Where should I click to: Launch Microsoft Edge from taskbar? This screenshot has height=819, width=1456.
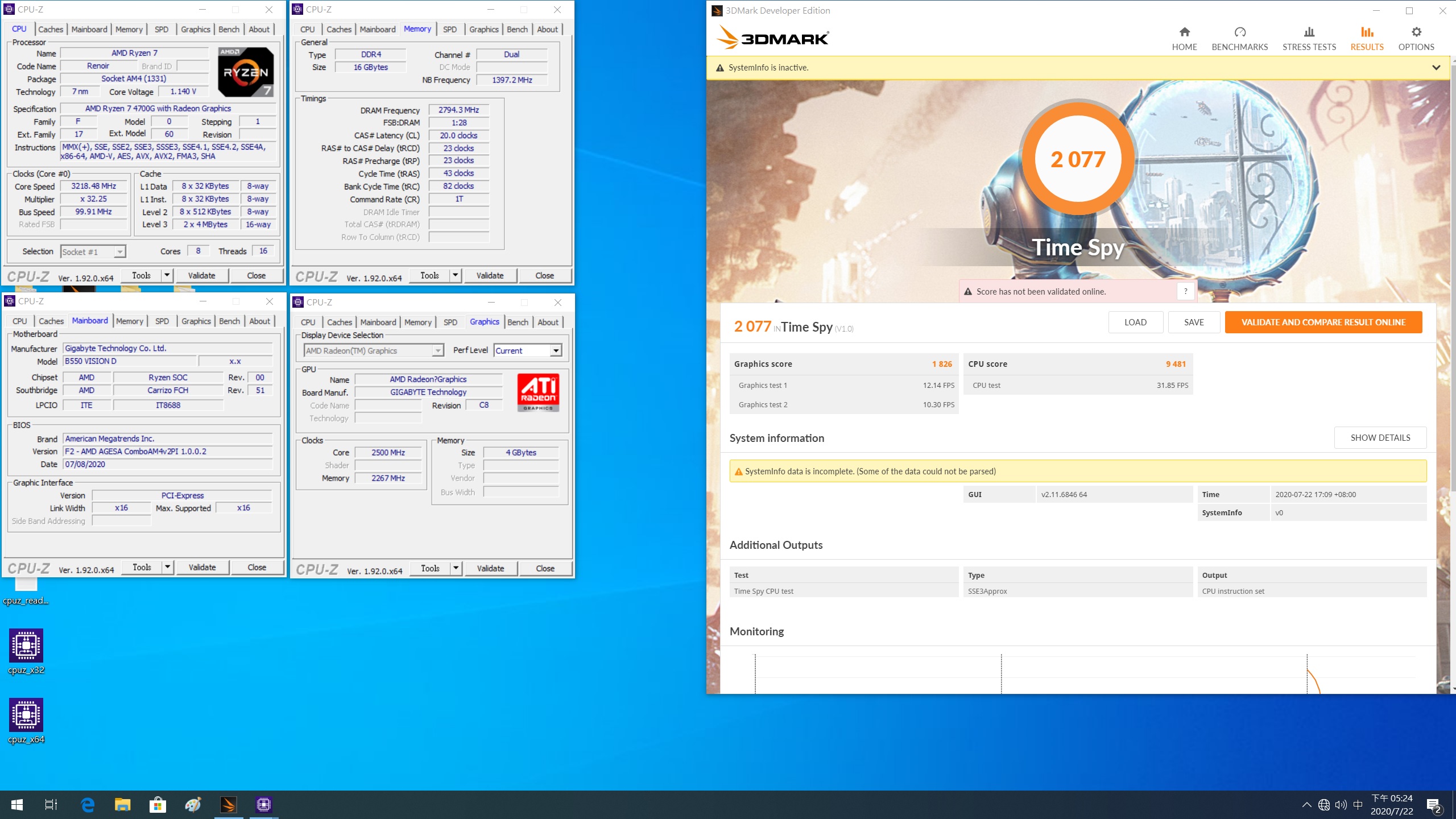point(88,805)
